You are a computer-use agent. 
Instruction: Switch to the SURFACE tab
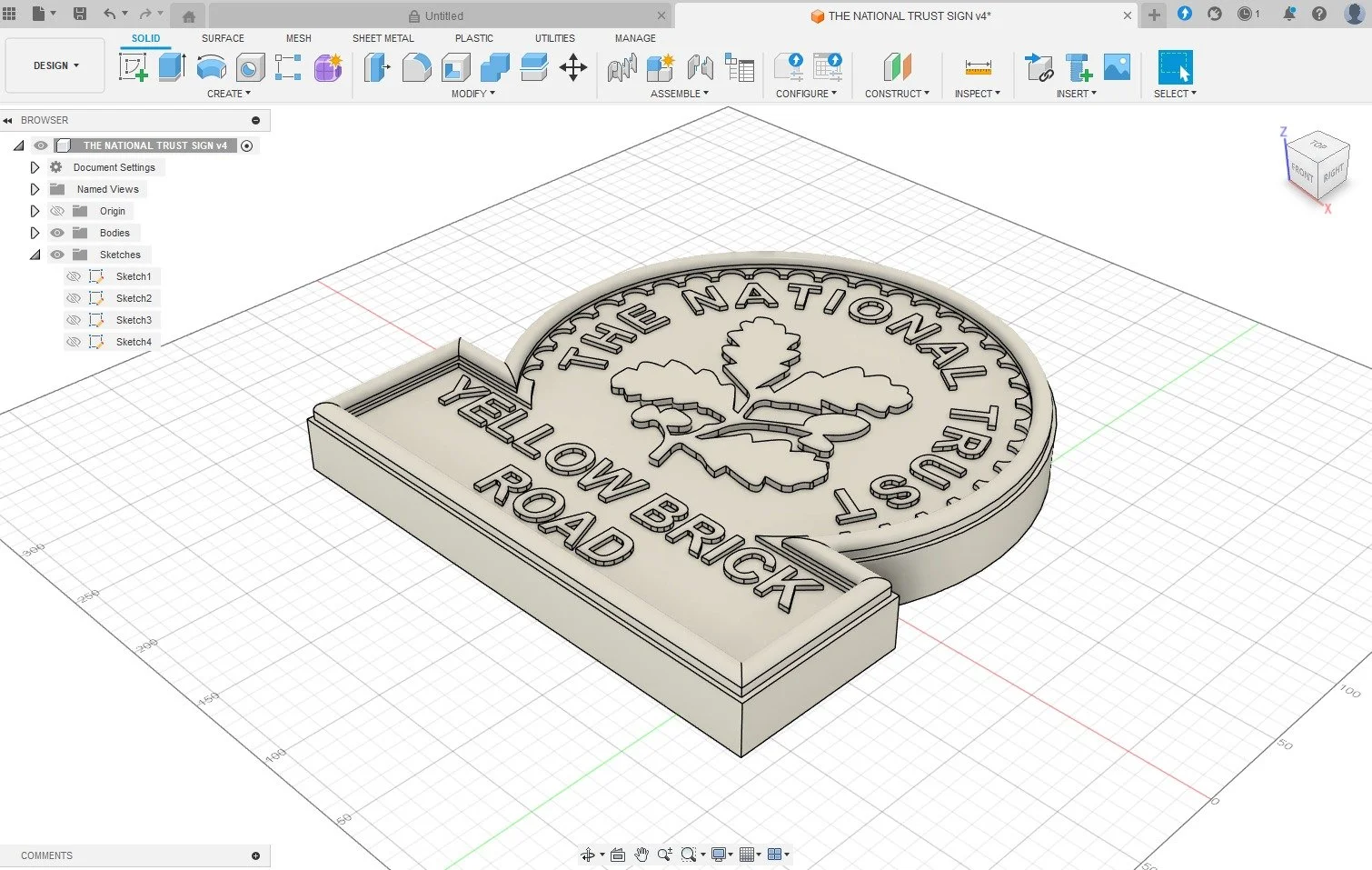click(223, 38)
